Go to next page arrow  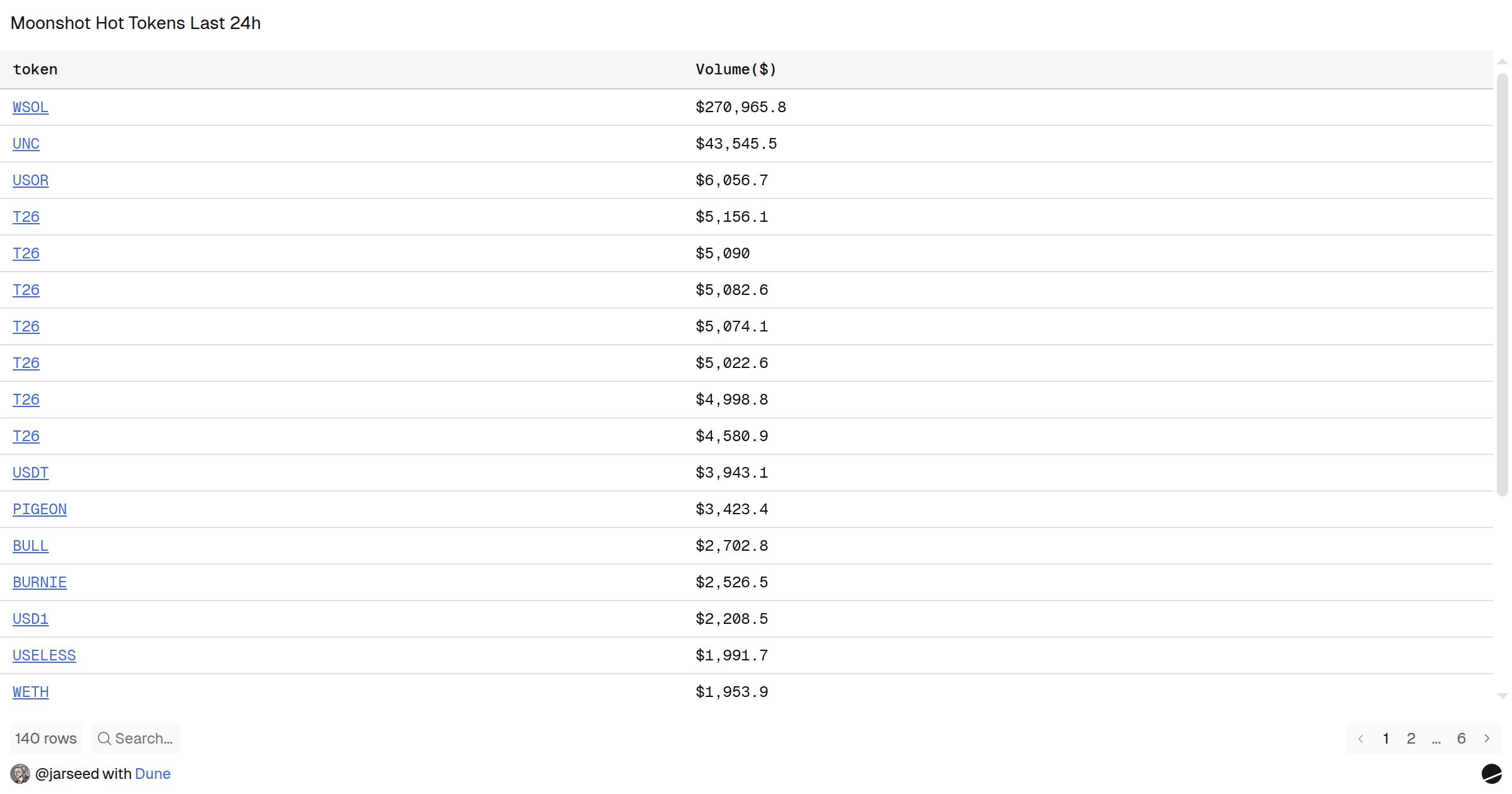coord(1487,739)
